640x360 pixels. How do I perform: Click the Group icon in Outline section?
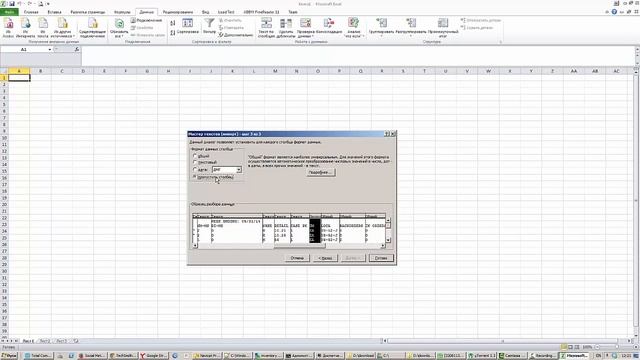(381, 24)
